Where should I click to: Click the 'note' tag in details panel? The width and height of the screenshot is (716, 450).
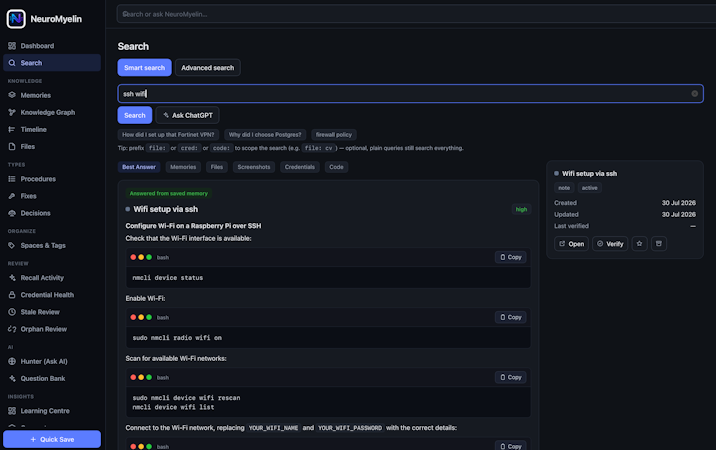coord(564,188)
